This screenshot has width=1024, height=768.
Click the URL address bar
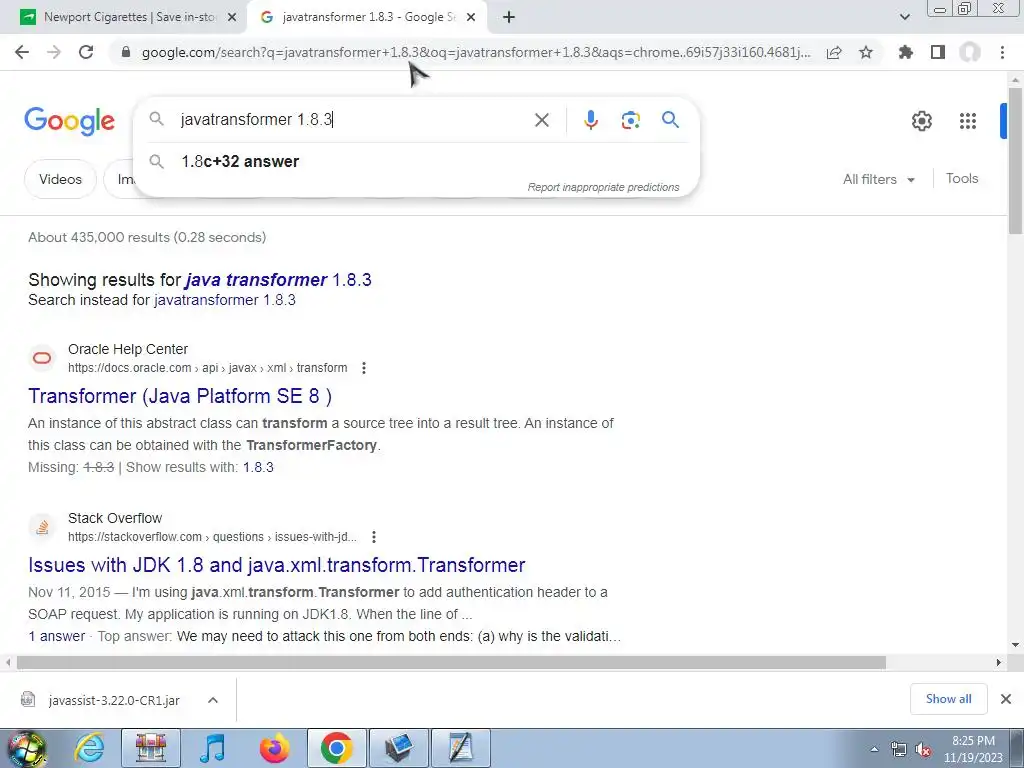(x=475, y=52)
